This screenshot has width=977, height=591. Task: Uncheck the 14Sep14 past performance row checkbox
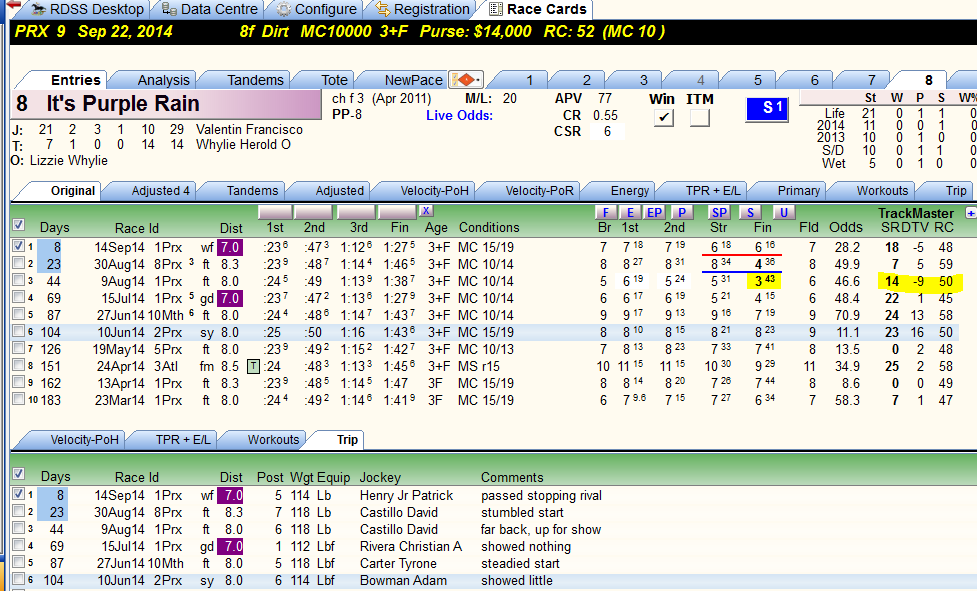click(x=18, y=246)
